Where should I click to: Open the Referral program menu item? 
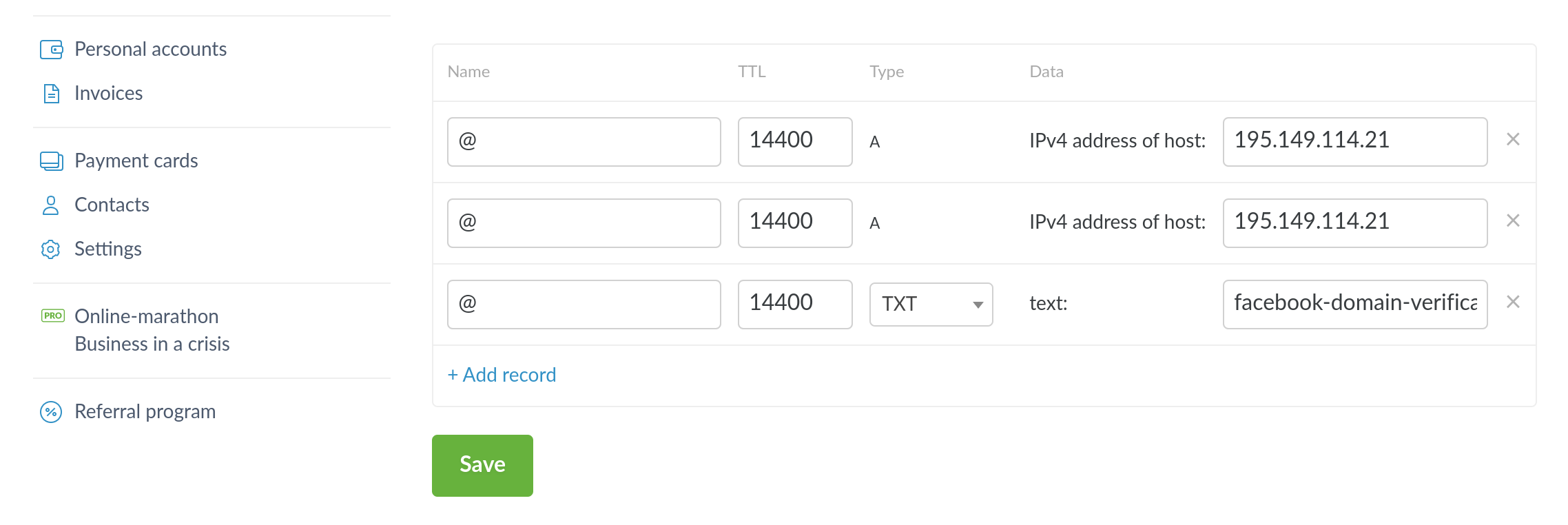(145, 412)
